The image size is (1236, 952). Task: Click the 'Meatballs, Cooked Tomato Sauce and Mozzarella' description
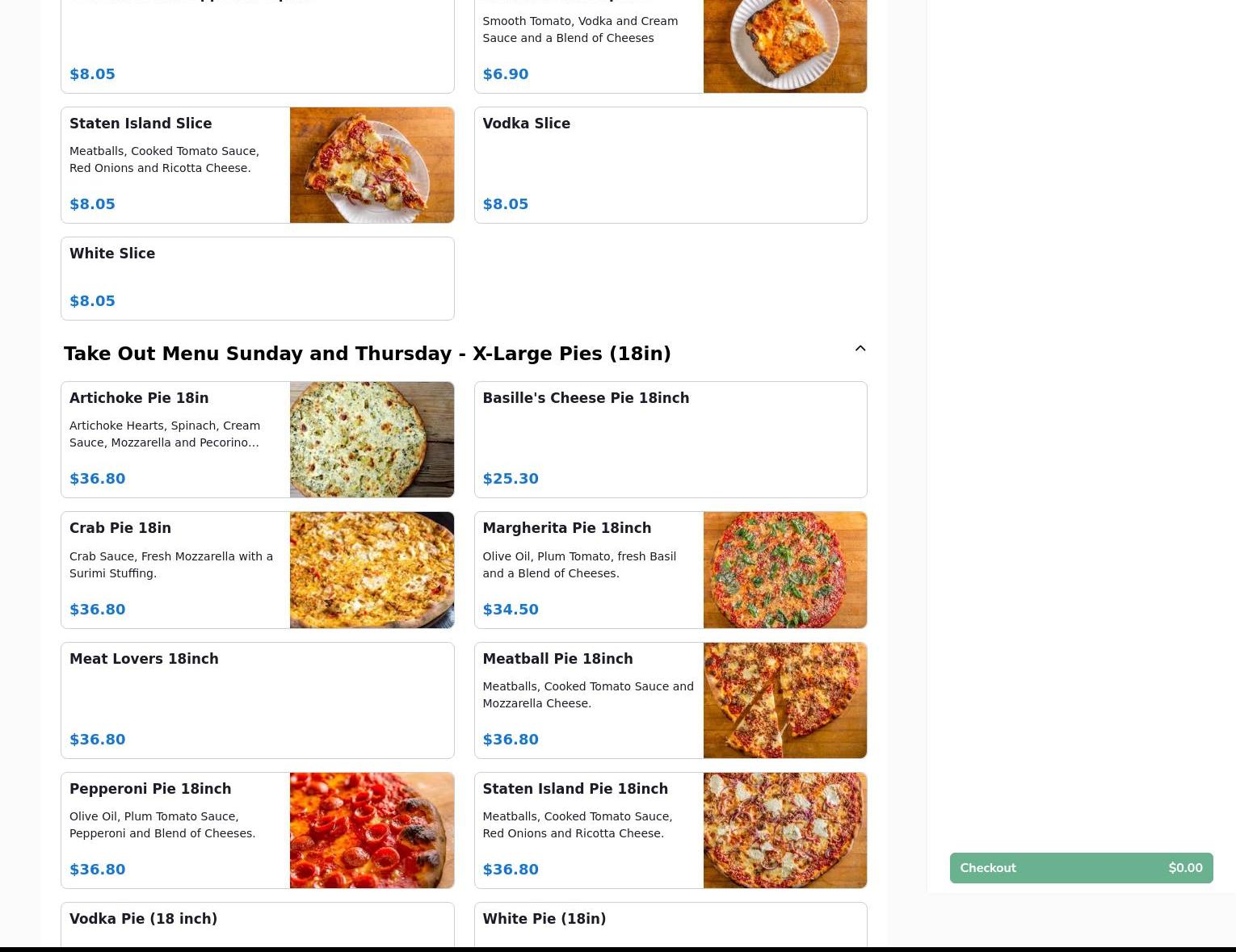(588, 694)
